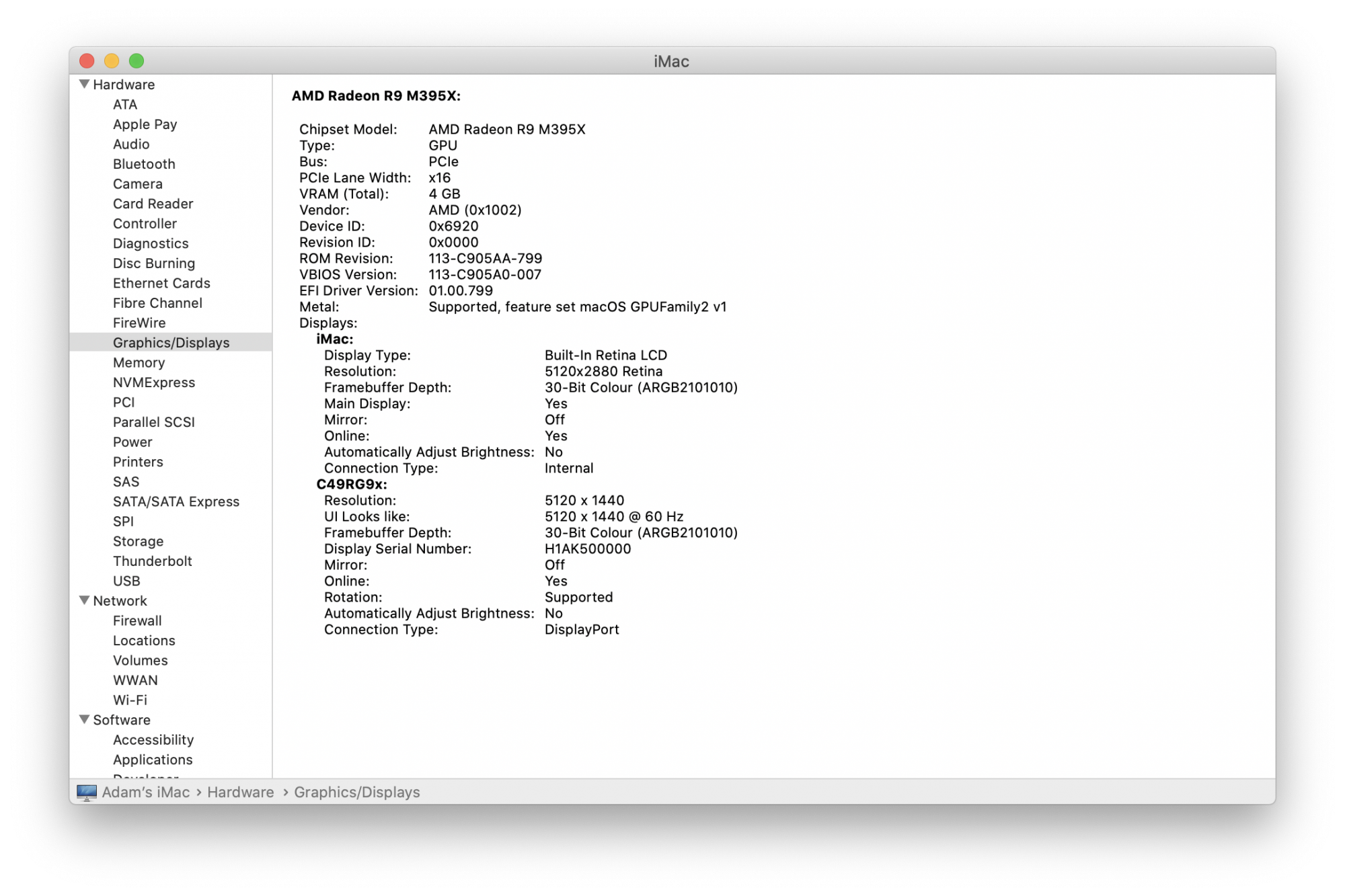Click the Metal supported feature set text
The width and height of the screenshot is (1345, 896).
[578, 307]
